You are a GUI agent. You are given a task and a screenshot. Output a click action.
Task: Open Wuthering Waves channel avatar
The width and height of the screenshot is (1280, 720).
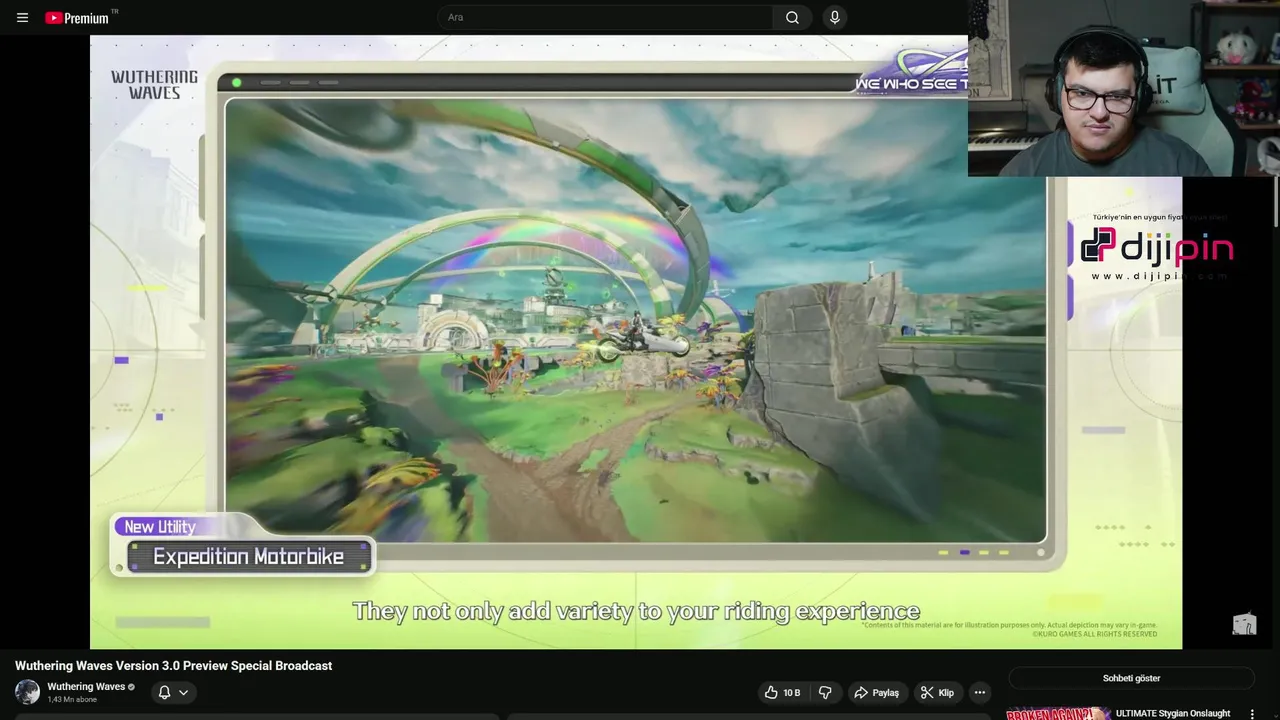[27, 692]
